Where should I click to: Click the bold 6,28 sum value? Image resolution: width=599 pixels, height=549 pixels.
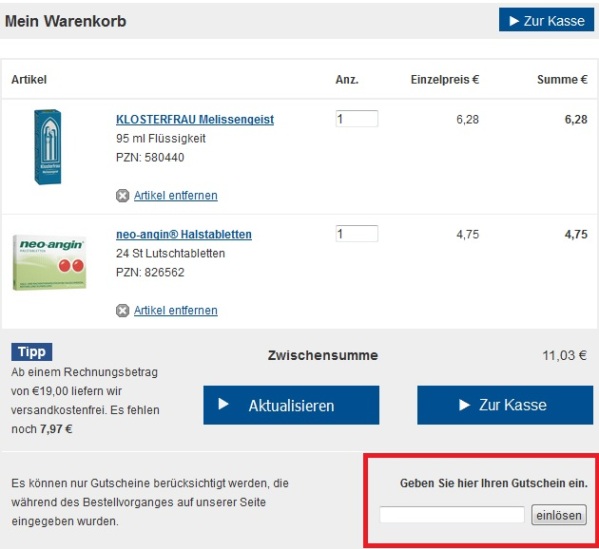(x=576, y=120)
